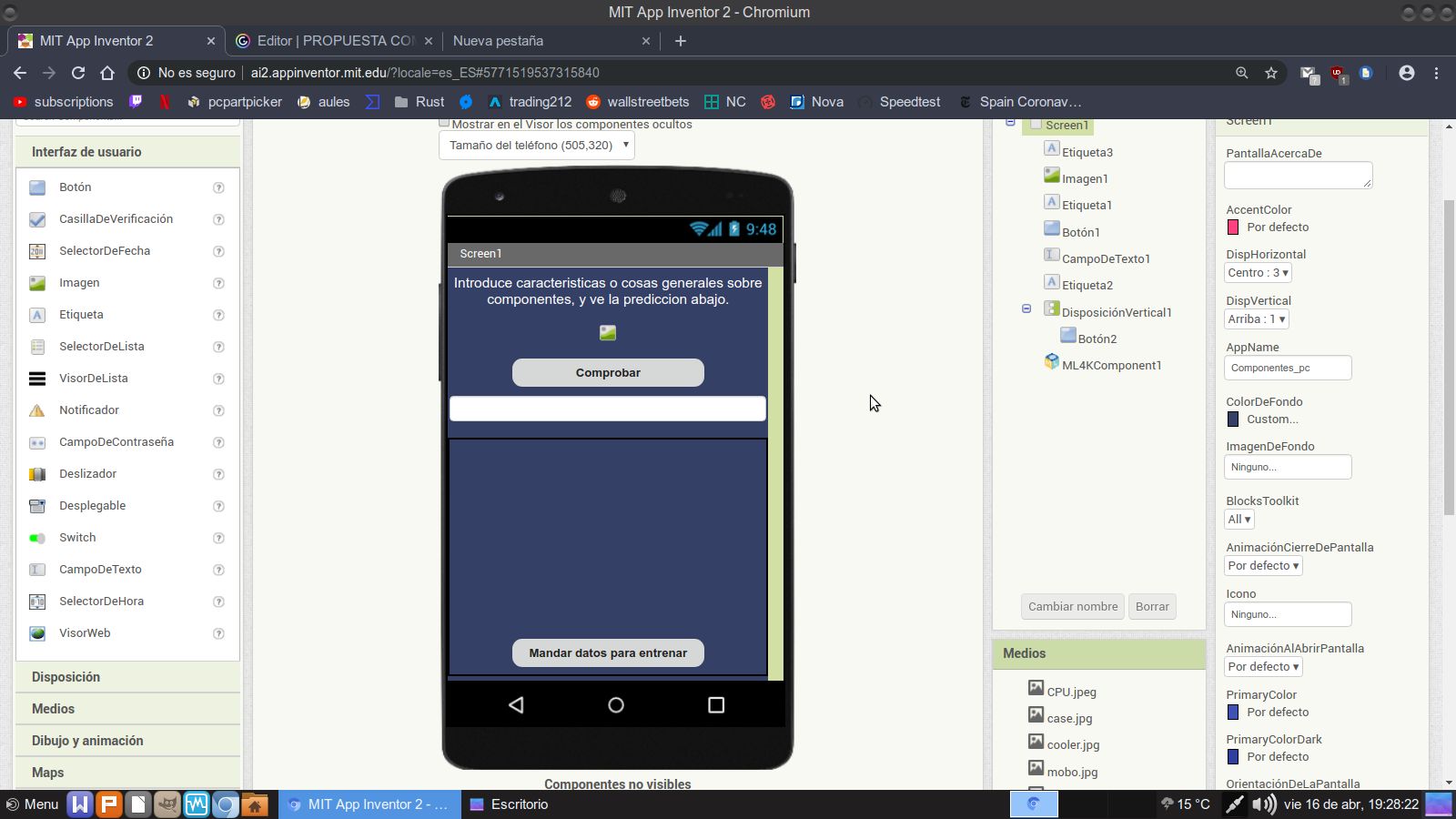Select the Notificador component icon
This screenshot has width=1456, height=819.
pyautogui.click(x=37, y=409)
